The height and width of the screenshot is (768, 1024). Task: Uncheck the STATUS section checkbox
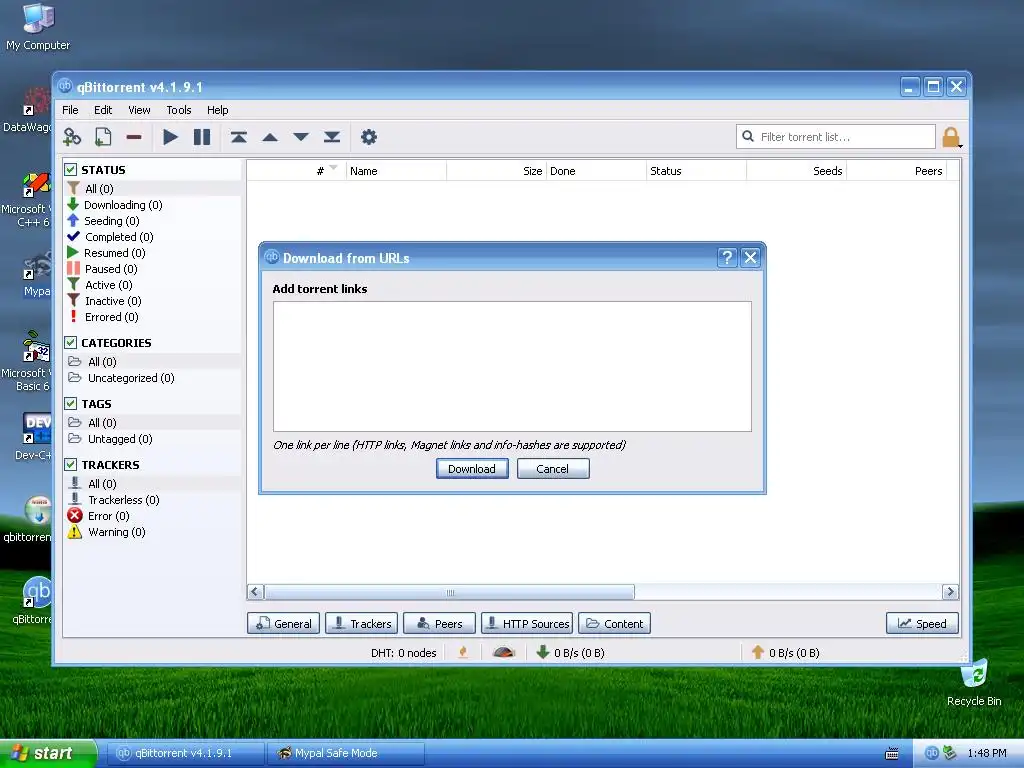click(x=71, y=170)
